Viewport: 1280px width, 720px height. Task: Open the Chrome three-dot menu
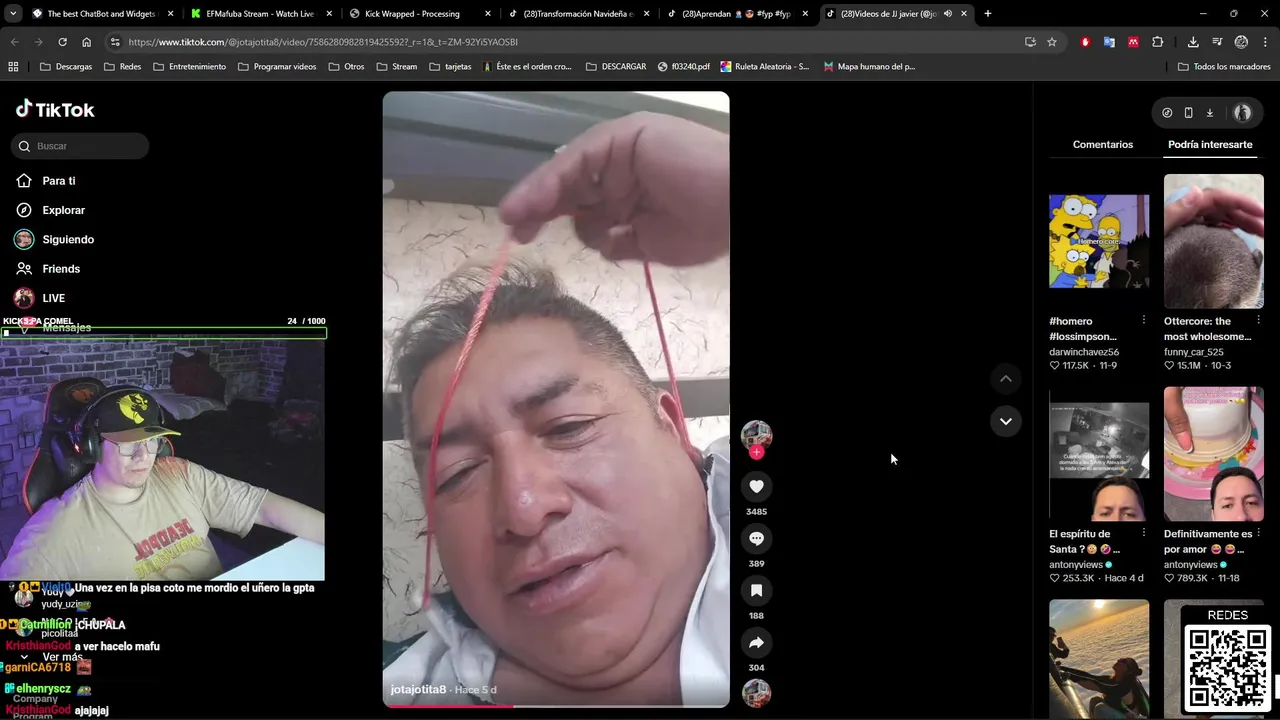1266,42
